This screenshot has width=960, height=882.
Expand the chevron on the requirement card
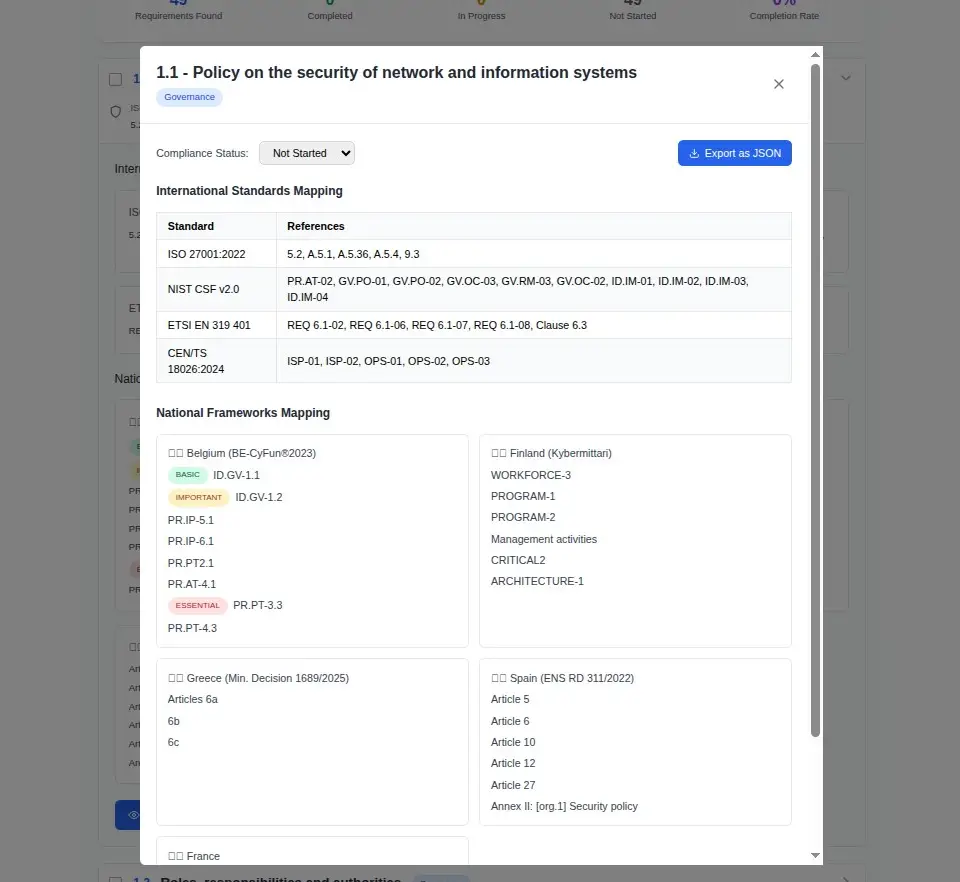[x=845, y=76]
